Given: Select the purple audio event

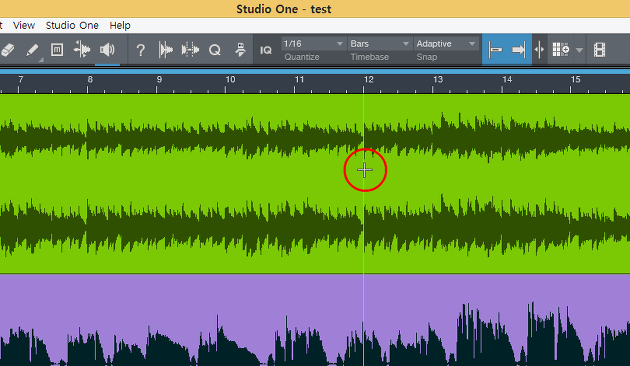Looking at the screenshot, I should [x=315, y=320].
